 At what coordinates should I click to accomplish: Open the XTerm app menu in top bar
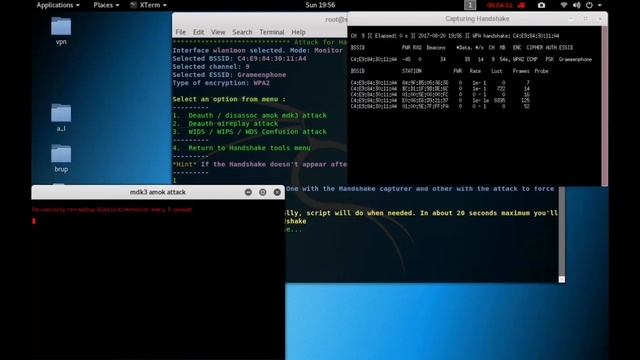[x=149, y=5]
